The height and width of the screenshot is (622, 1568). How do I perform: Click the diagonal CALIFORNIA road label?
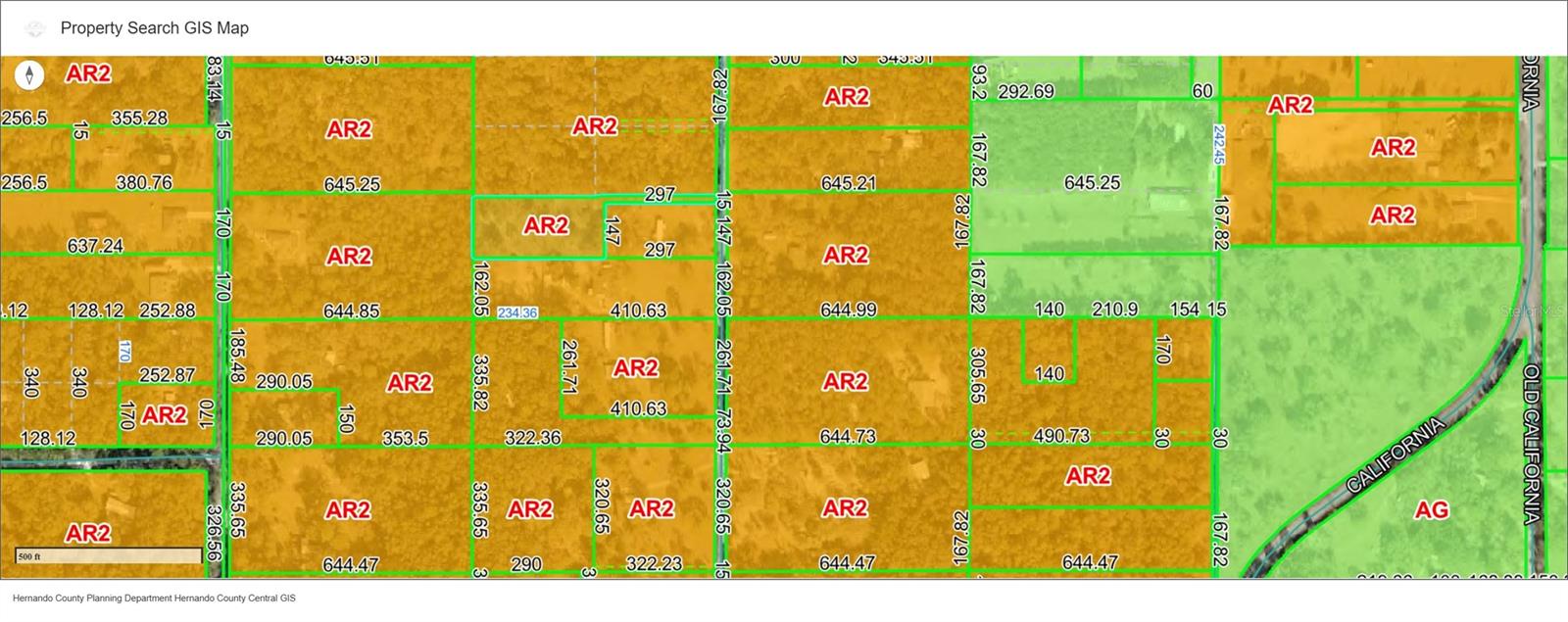point(1396,455)
